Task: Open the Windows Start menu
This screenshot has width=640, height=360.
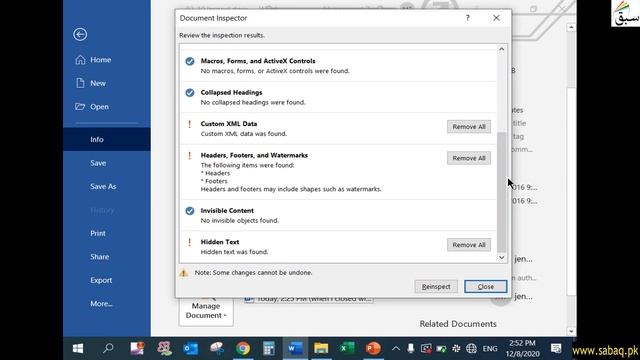Action: pyautogui.click(x=78, y=349)
